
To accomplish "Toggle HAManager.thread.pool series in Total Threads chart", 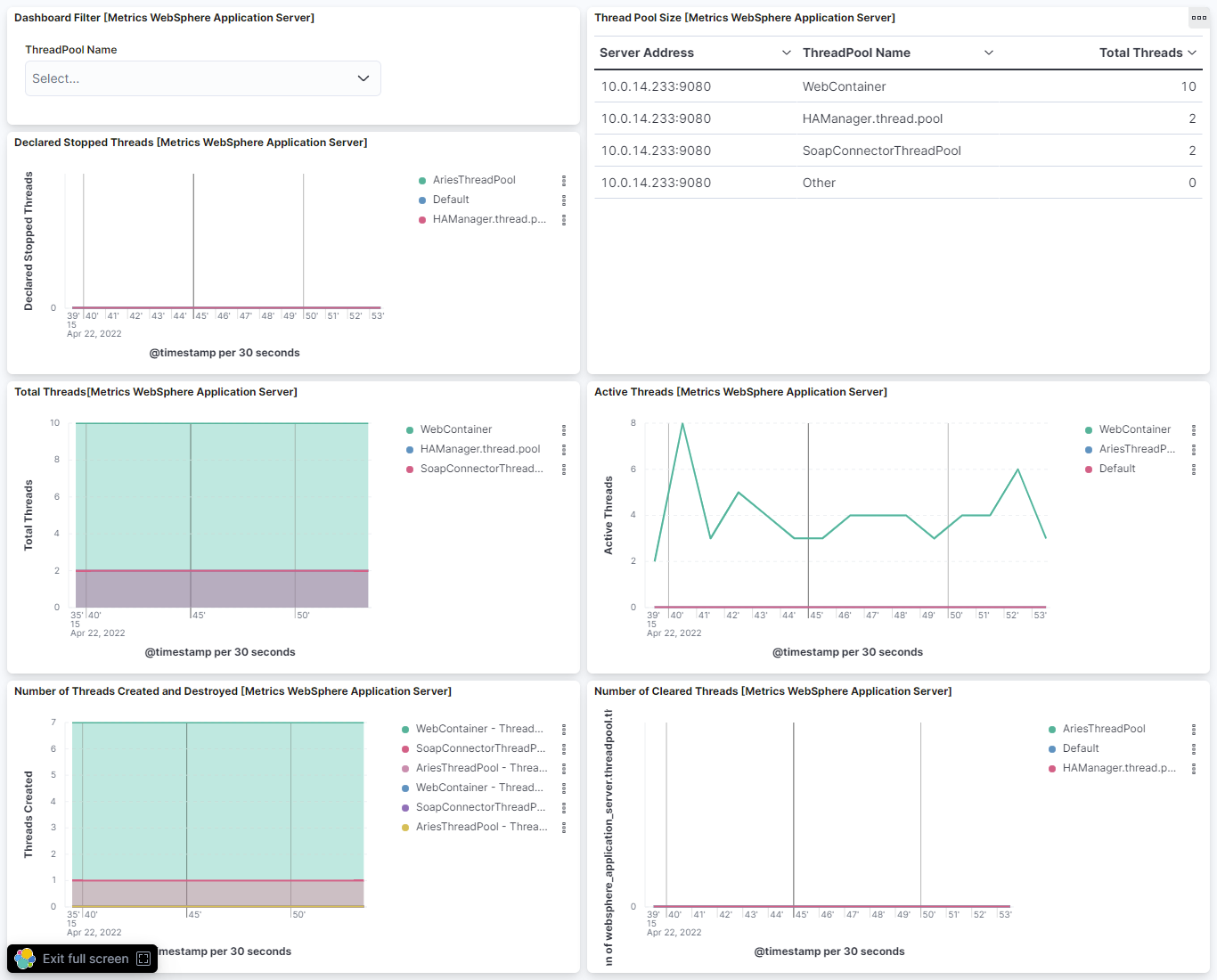I will [479, 449].
